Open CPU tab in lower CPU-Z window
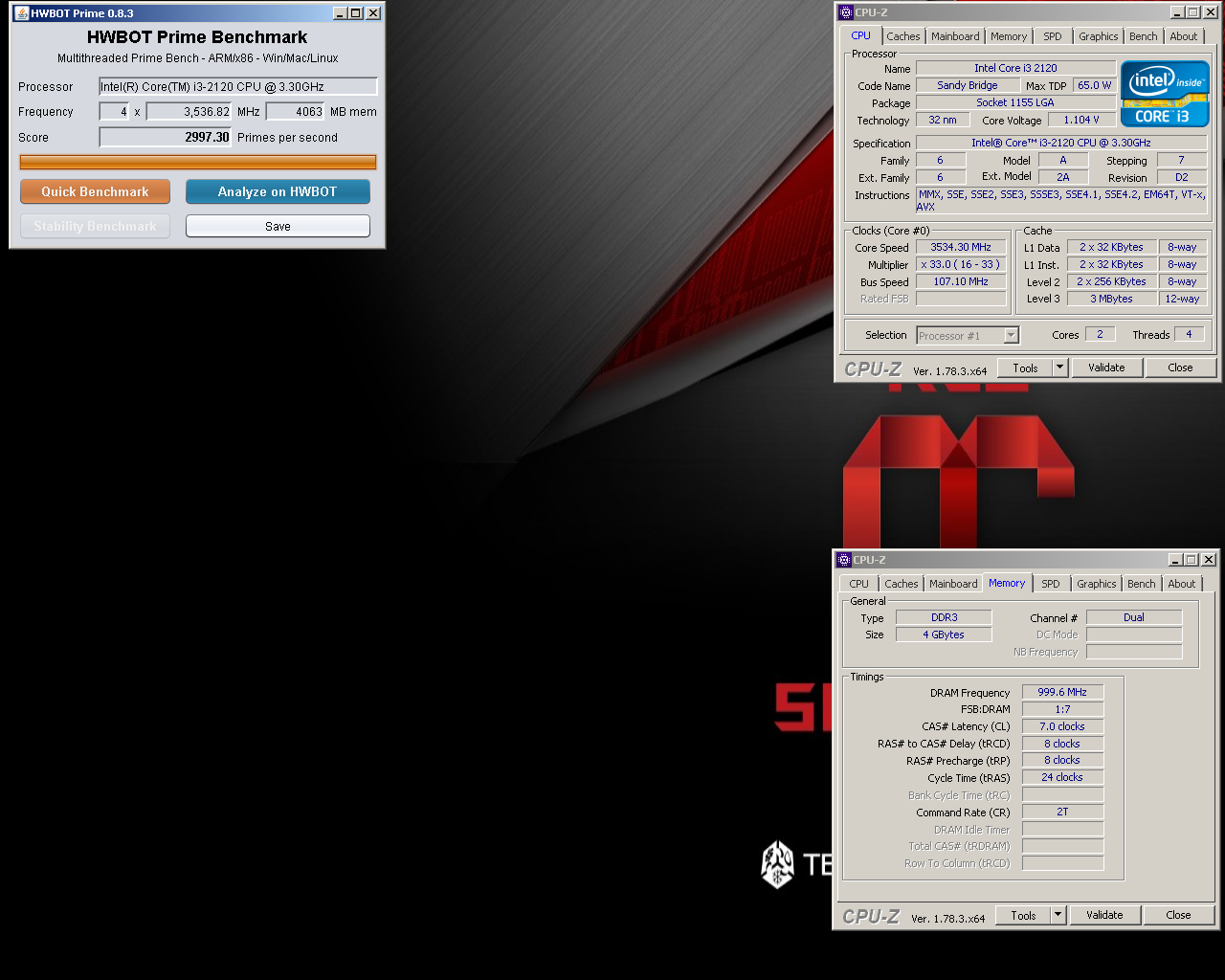The image size is (1225, 980). click(858, 584)
